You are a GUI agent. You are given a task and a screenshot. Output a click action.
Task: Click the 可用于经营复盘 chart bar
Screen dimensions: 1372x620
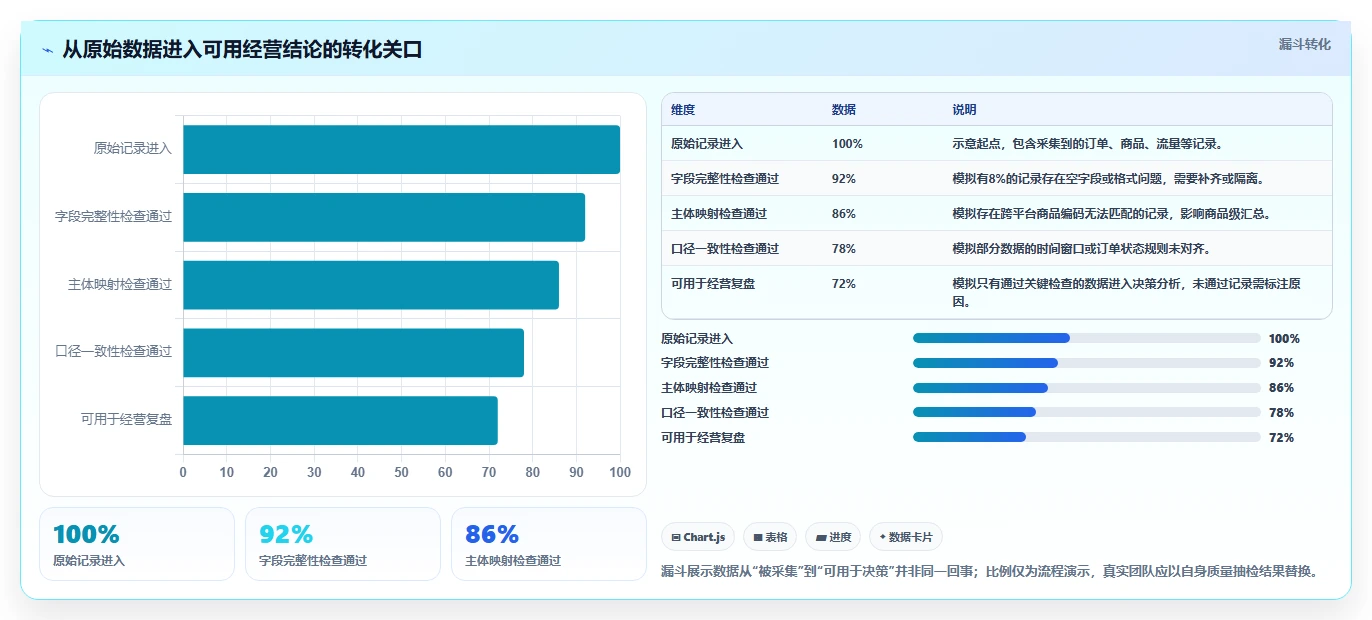[340, 420]
